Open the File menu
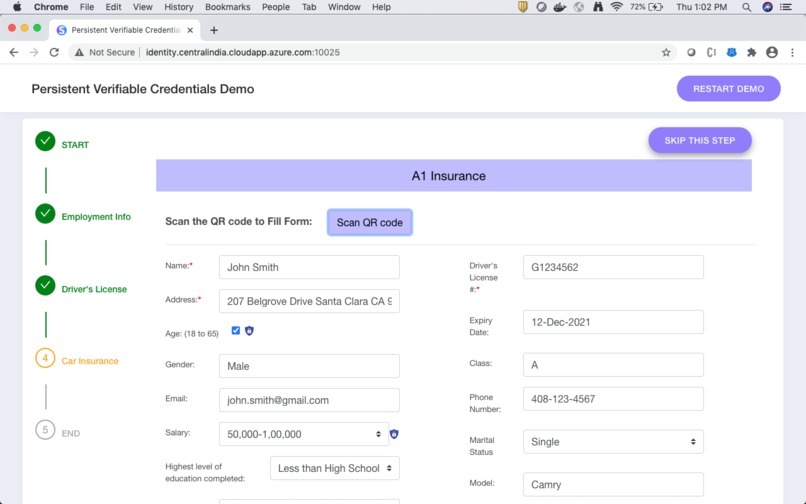Screen dimensions: 806x504 tap(87, 7)
